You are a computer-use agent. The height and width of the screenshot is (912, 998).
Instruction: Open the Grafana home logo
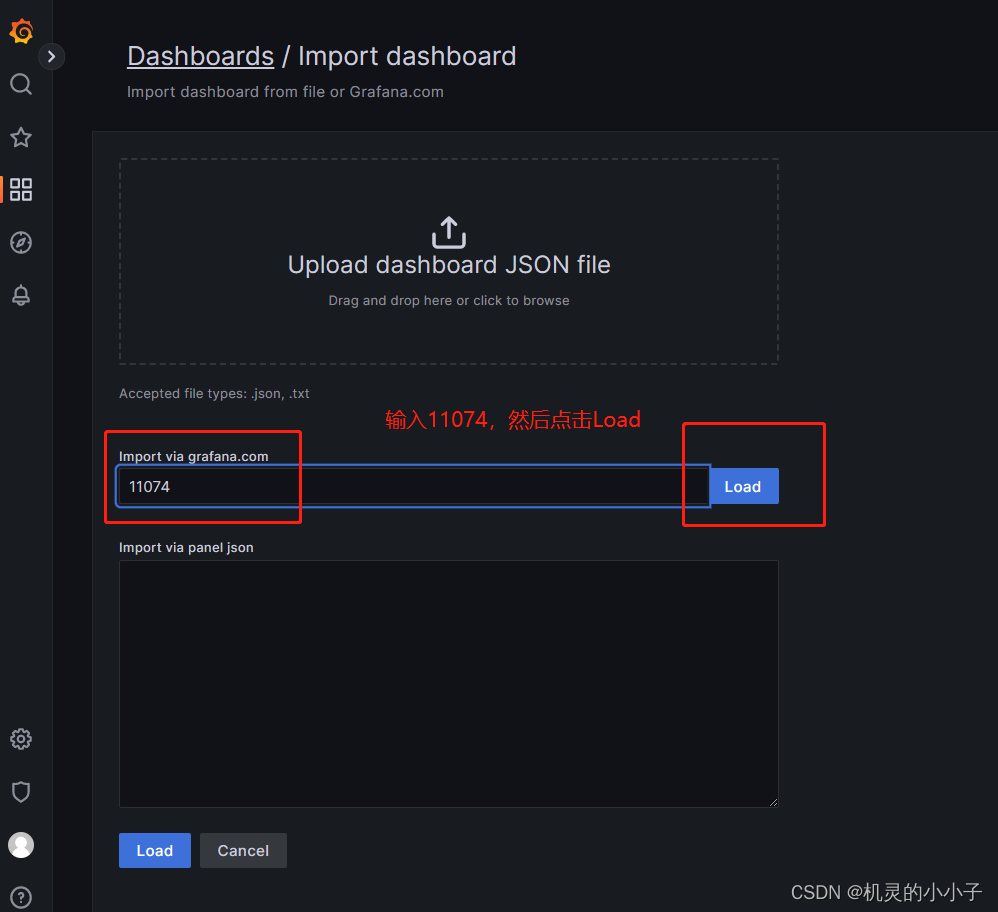tap(21, 31)
